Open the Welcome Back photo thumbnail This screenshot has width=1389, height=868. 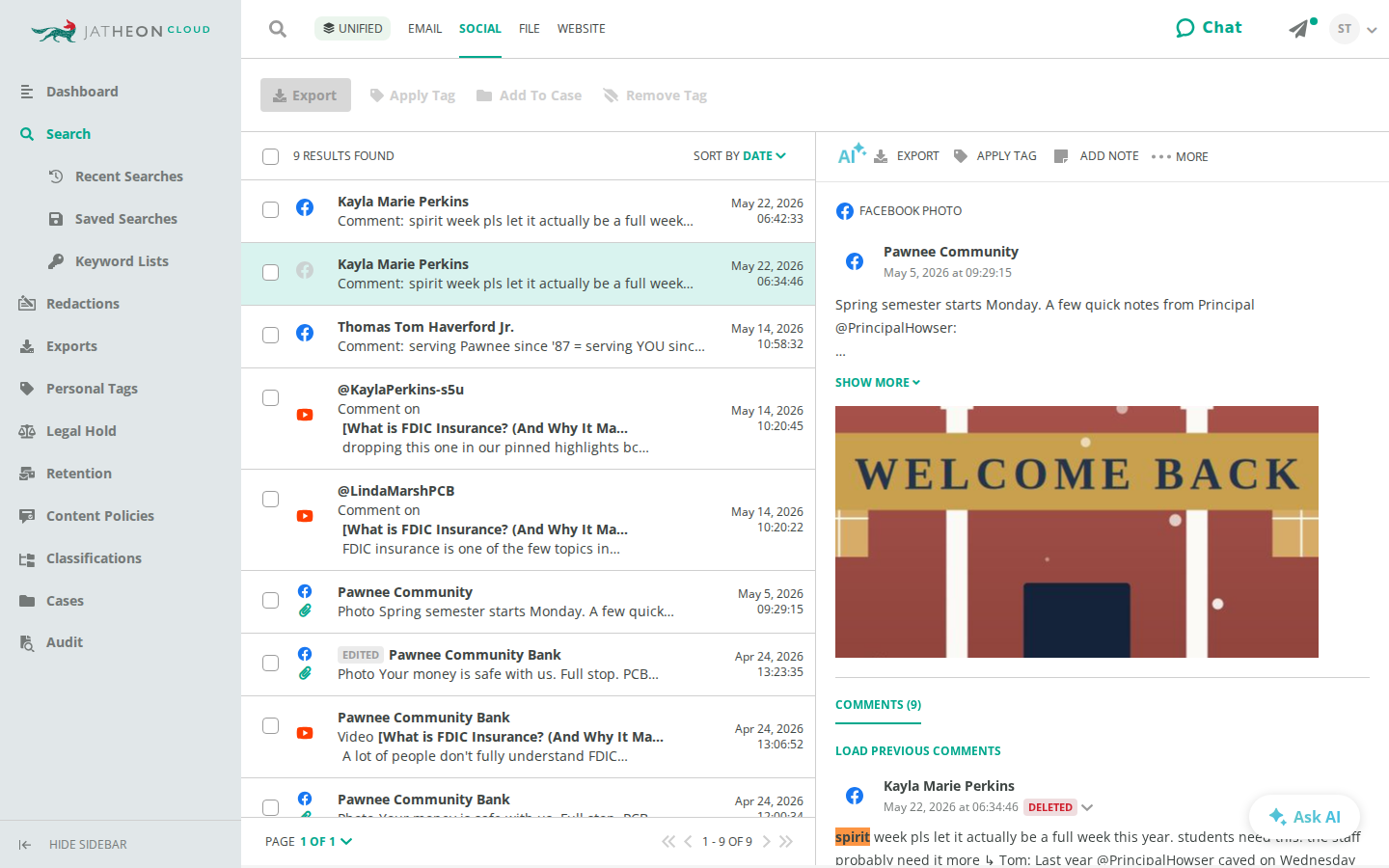(x=1076, y=531)
